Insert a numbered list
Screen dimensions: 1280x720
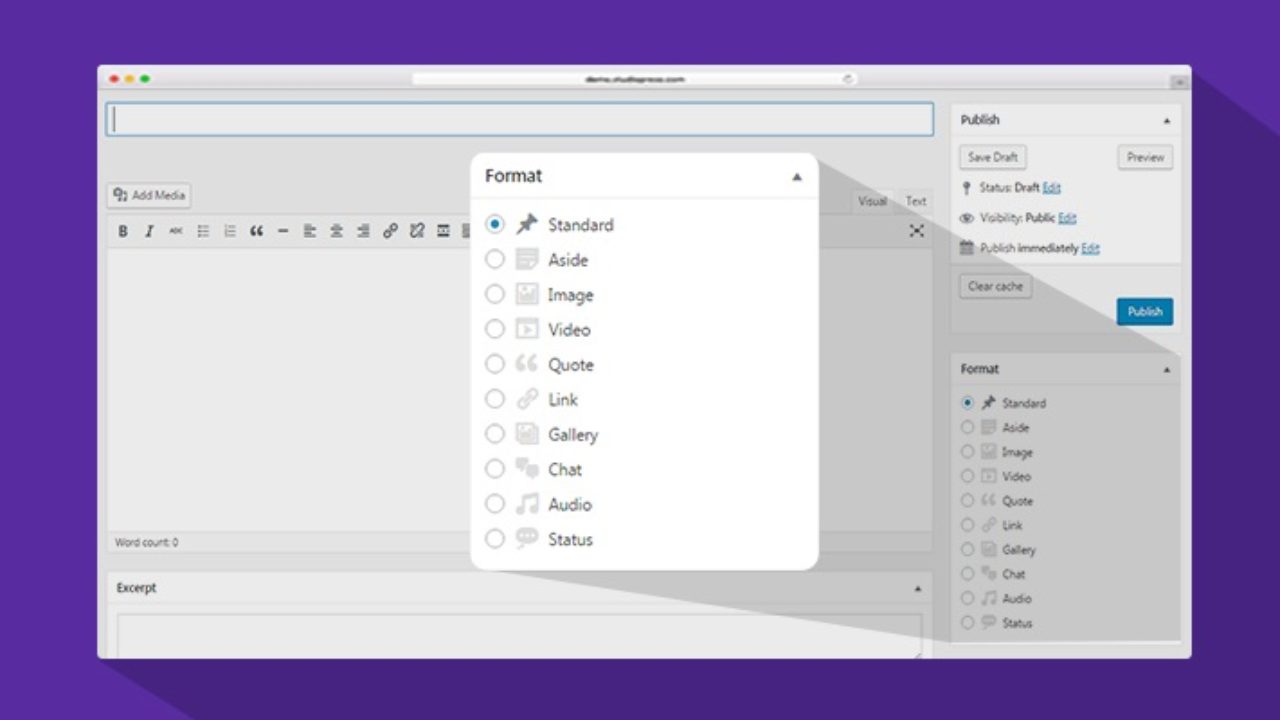tap(229, 231)
